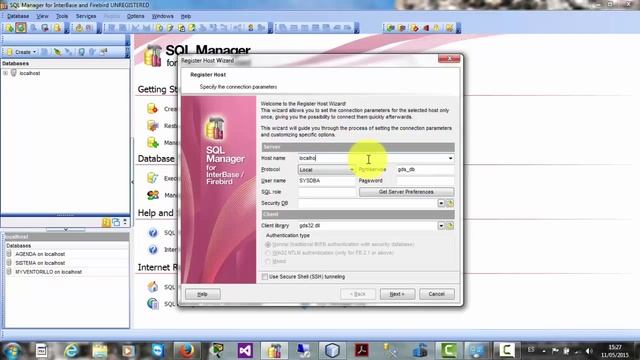Open the Client library dropdown arrow

coord(441,226)
